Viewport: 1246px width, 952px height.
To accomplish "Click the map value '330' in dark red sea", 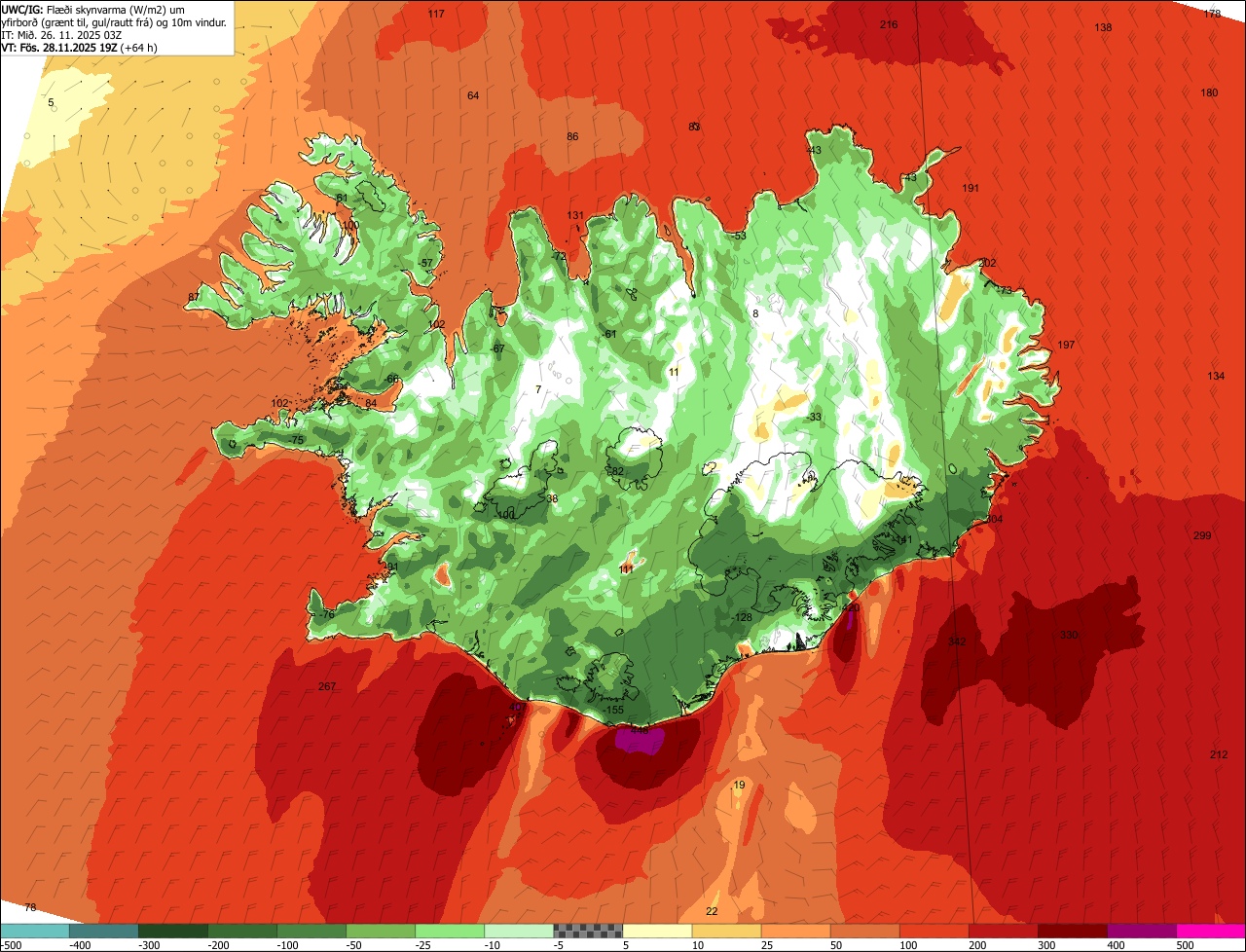I will [1069, 635].
